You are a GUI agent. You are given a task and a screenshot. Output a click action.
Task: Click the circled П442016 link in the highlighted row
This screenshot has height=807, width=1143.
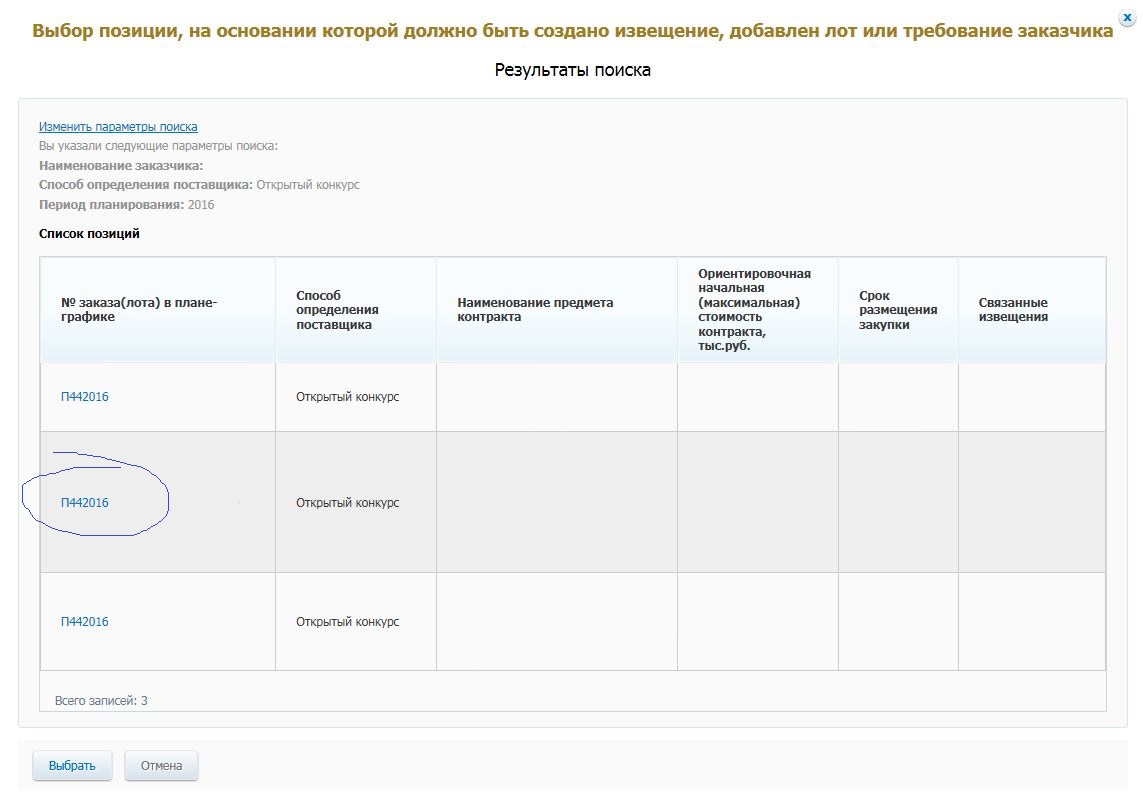[x=85, y=503]
